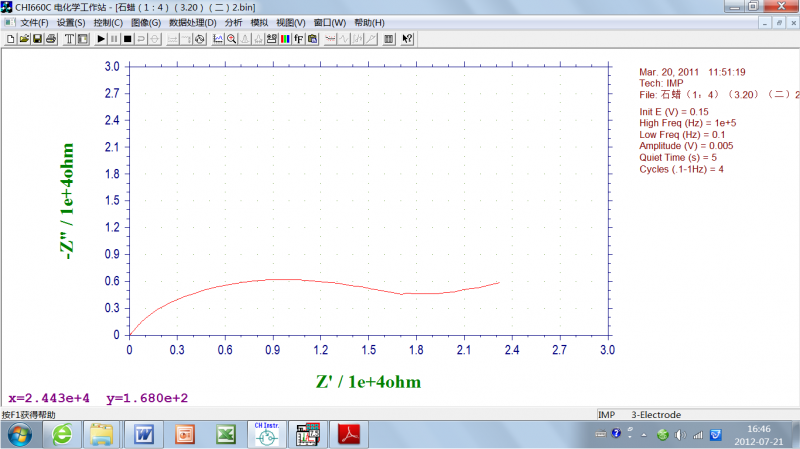
Task: Open the 分析 menu
Action: pyautogui.click(x=234, y=22)
